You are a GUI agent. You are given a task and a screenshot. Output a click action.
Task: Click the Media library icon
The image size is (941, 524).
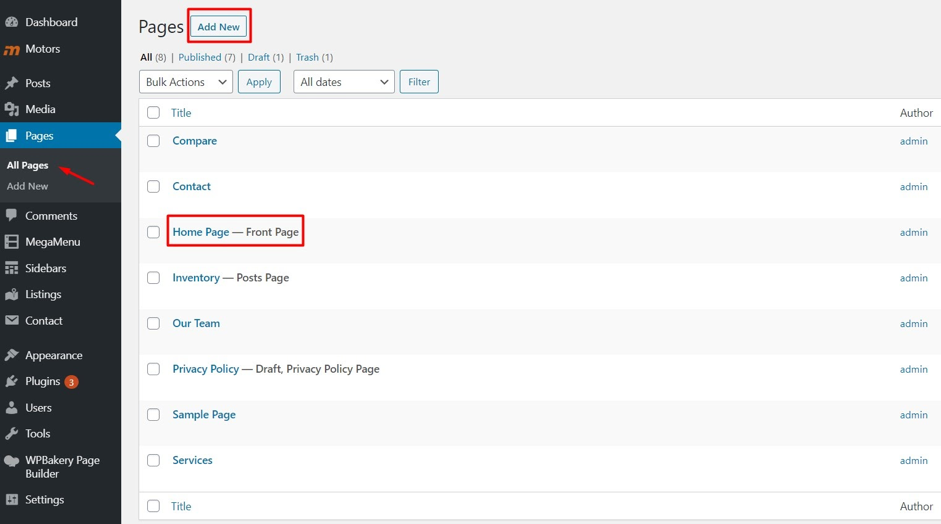tap(12, 109)
